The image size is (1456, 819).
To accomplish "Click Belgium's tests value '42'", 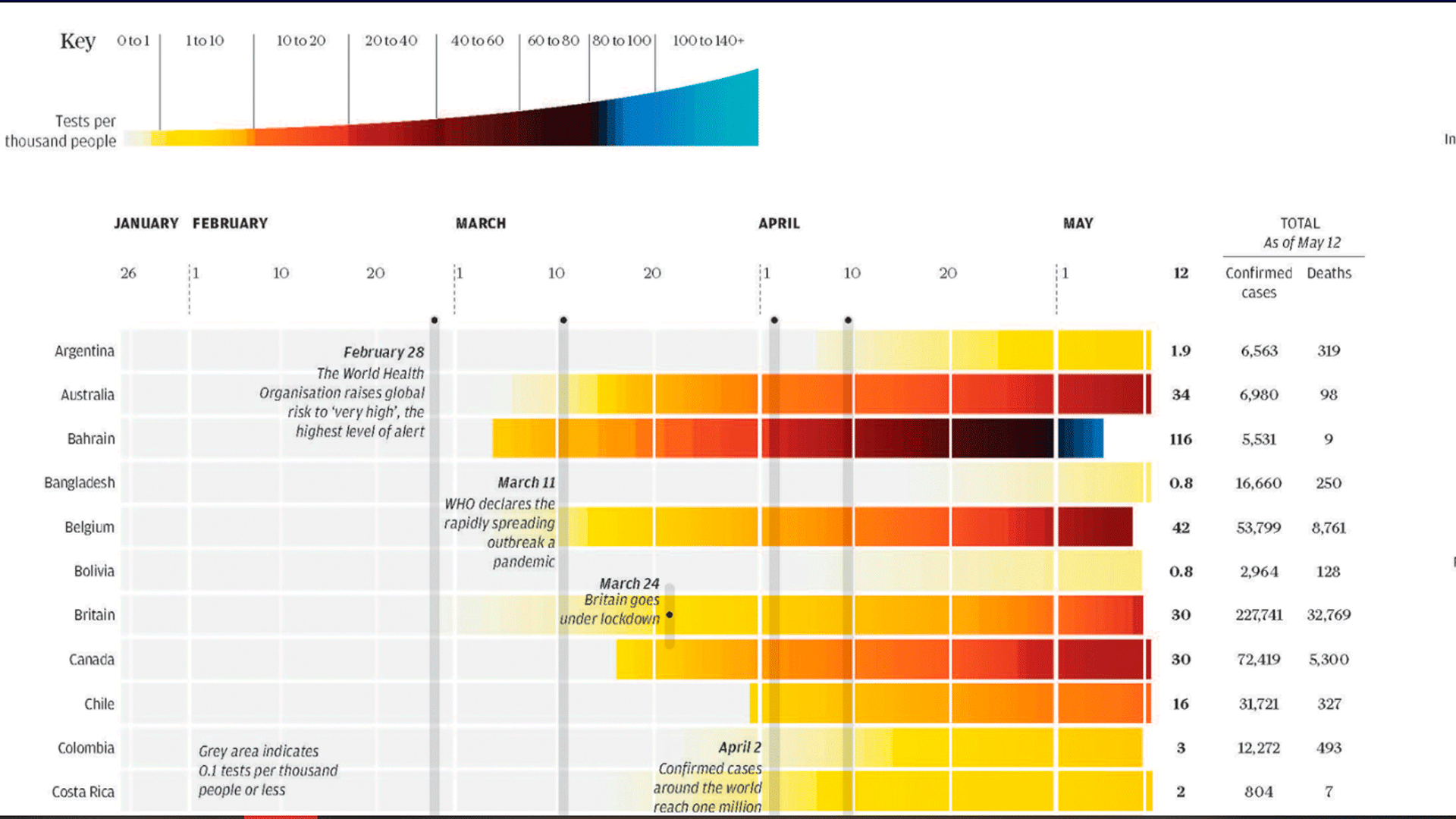I will pos(1181,528).
